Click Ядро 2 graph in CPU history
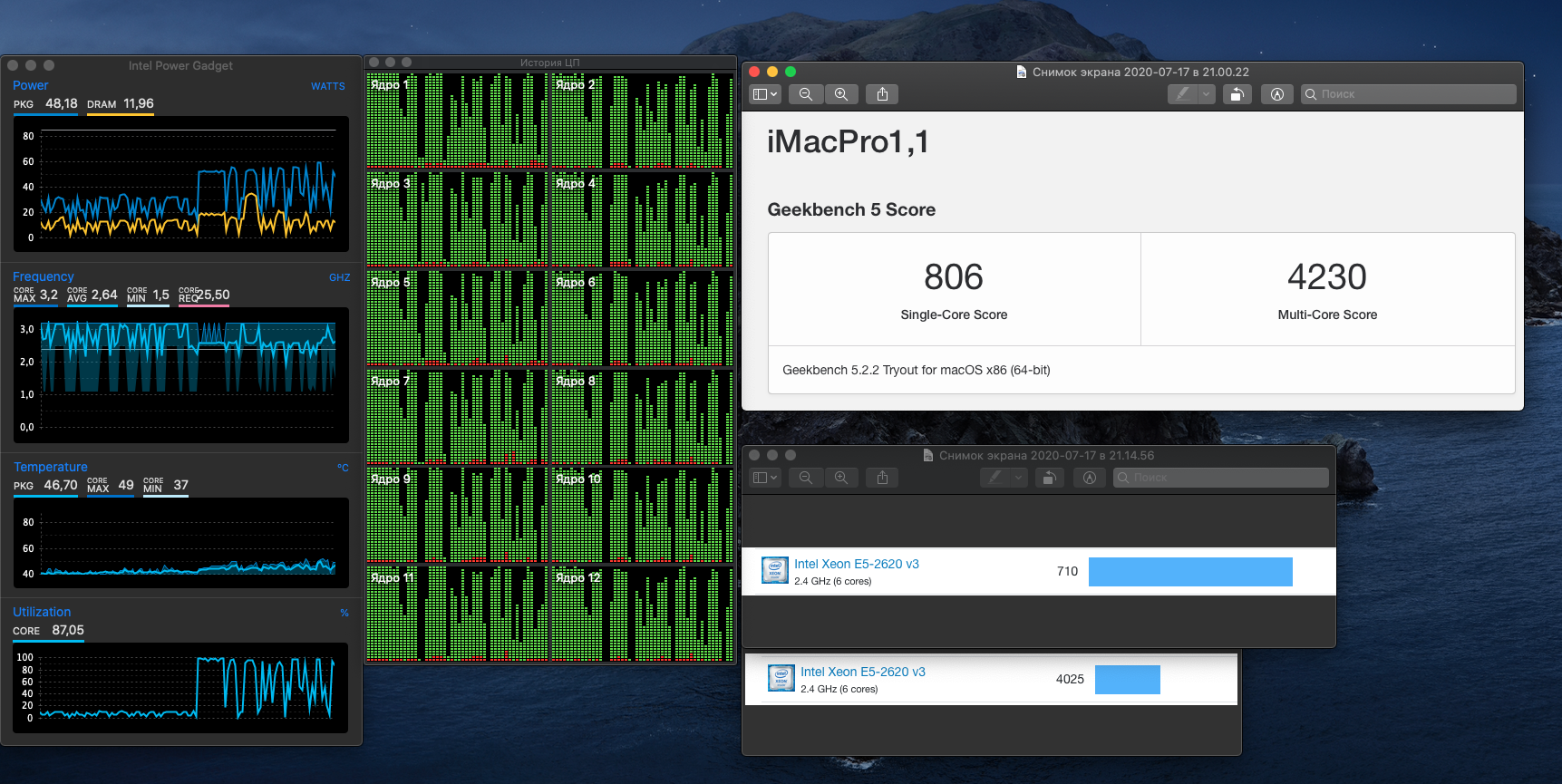Screen dimensions: 1562x784 pyautogui.click(x=642, y=120)
